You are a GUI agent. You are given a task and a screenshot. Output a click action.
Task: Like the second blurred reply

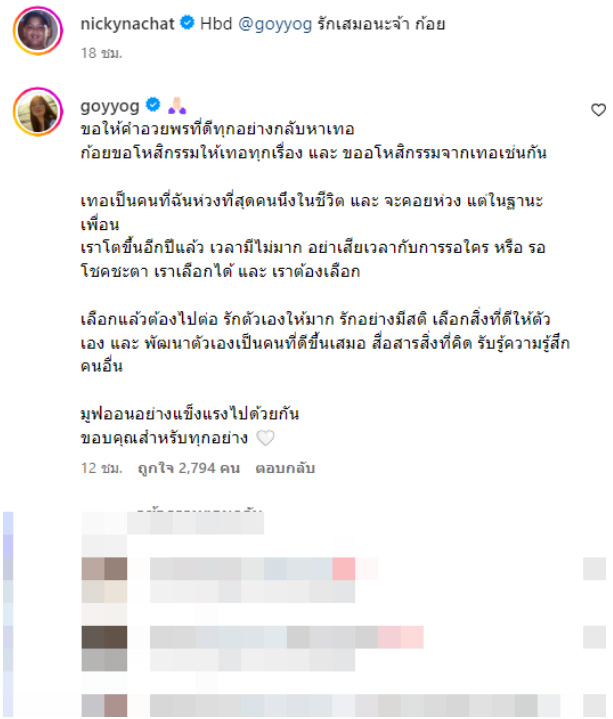coord(595,637)
